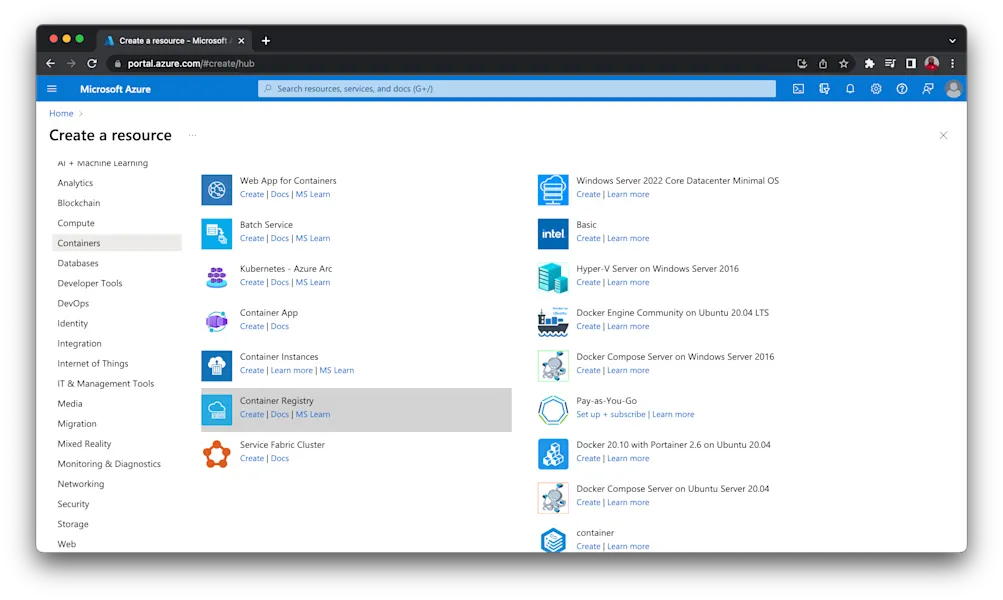Click the Kubernetes - Azure Arc icon
The image size is (1003, 600).
(x=215, y=276)
